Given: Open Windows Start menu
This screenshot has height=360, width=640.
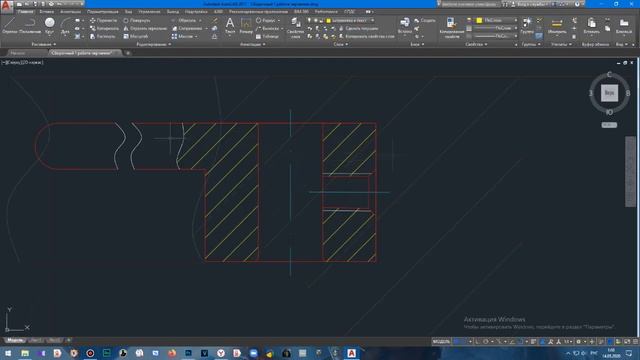Looking at the screenshot, I should (8, 353).
